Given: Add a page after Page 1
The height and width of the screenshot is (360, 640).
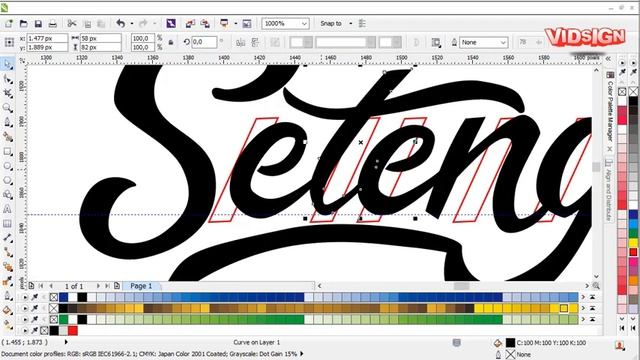Looking at the screenshot, I should (x=117, y=286).
